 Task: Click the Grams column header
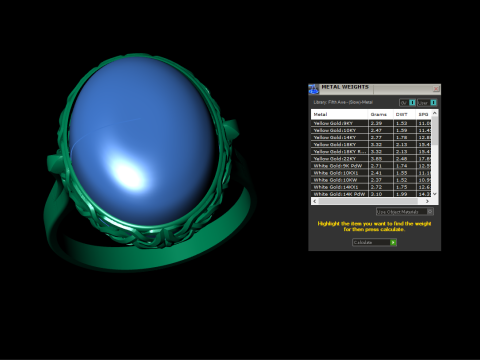[381, 114]
